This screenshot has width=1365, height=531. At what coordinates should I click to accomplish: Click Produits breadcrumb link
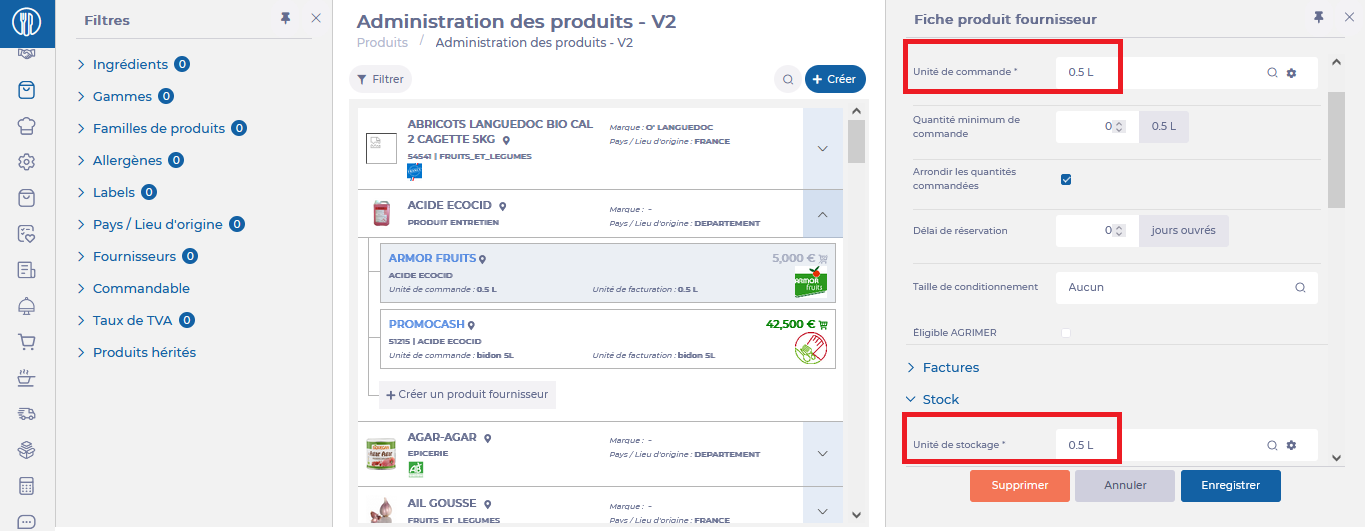click(x=382, y=43)
